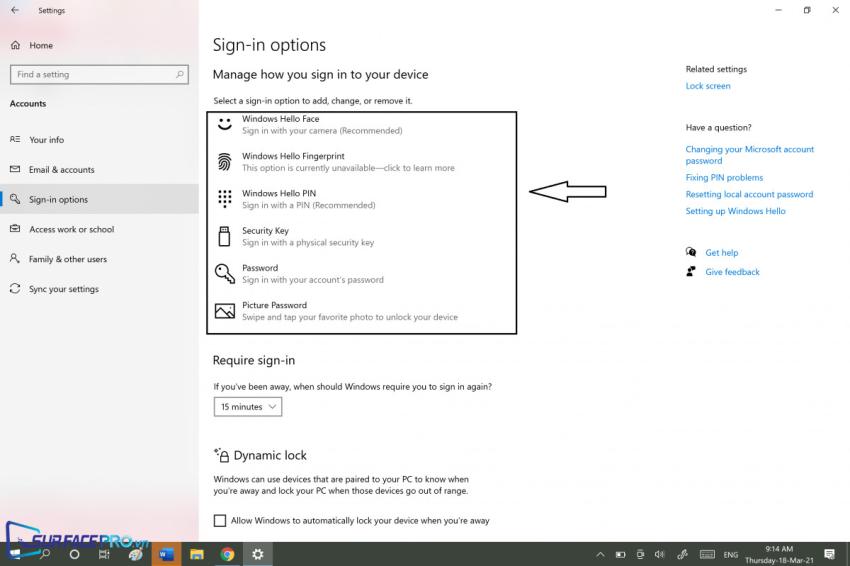Click Get help link
The width and height of the screenshot is (850, 566).
(x=722, y=253)
